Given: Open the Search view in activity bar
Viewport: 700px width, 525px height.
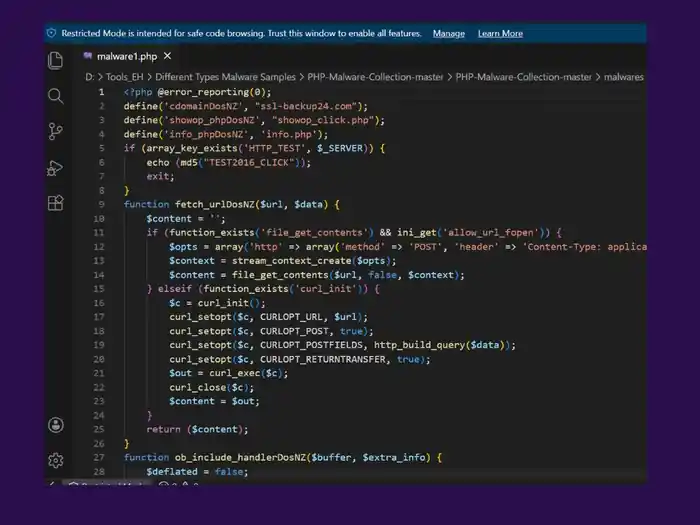Looking at the screenshot, I should [55, 96].
